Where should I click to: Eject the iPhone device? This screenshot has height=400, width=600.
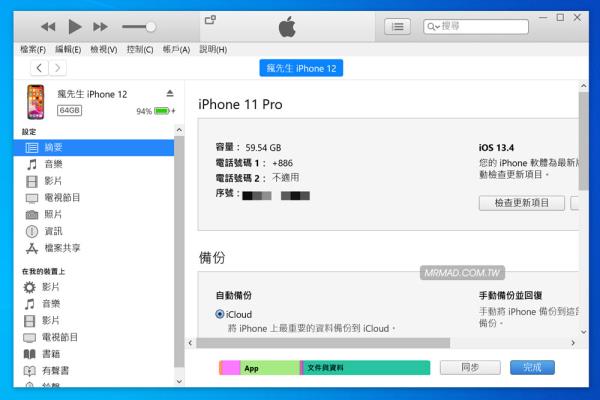tap(170, 93)
